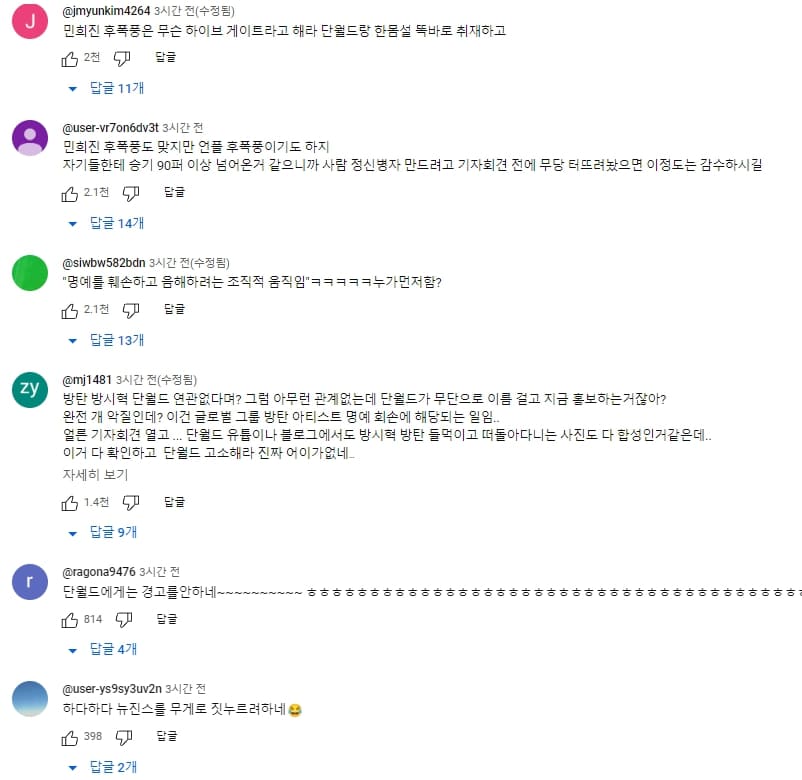Open the teal zy profile avatar
The image size is (802, 780).
(x=30, y=390)
